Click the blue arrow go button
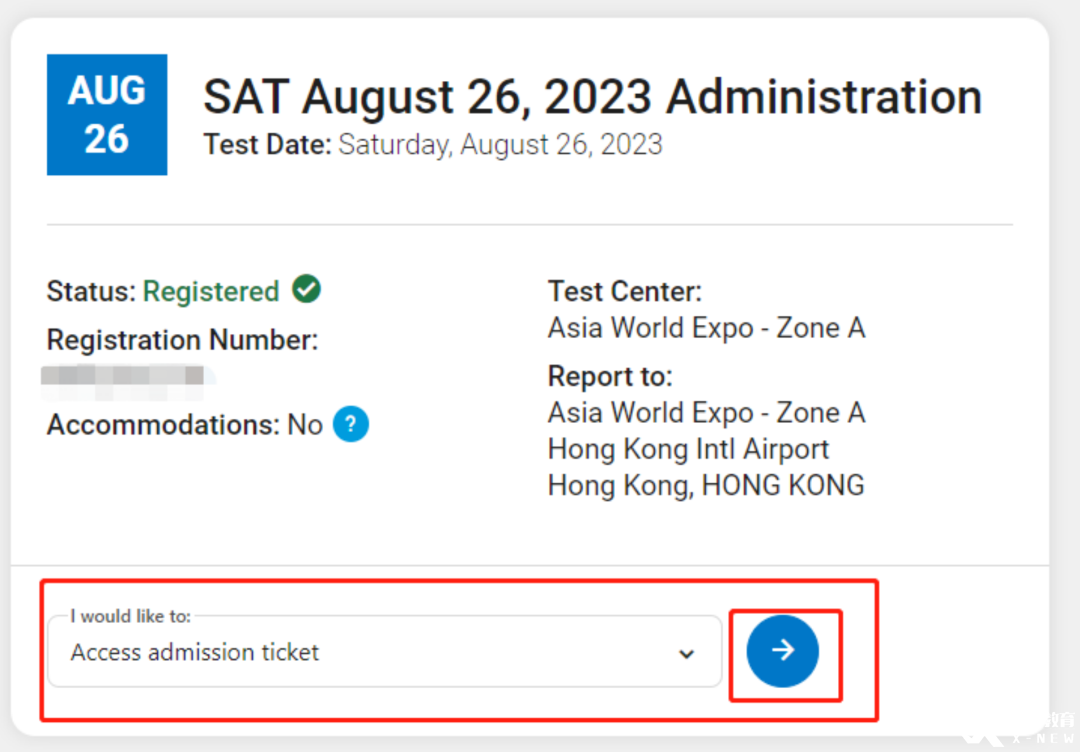Screen dimensions: 1080x752 782,651
